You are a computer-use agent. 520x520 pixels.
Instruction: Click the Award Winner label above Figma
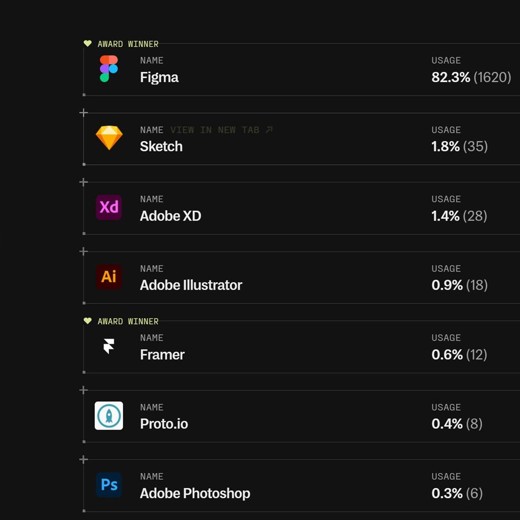pyautogui.click(x=128, y=44)
